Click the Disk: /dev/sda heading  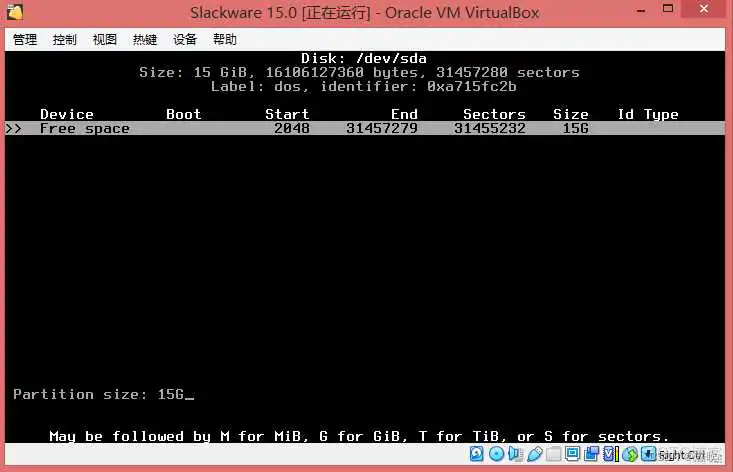(x=364, y=58)
